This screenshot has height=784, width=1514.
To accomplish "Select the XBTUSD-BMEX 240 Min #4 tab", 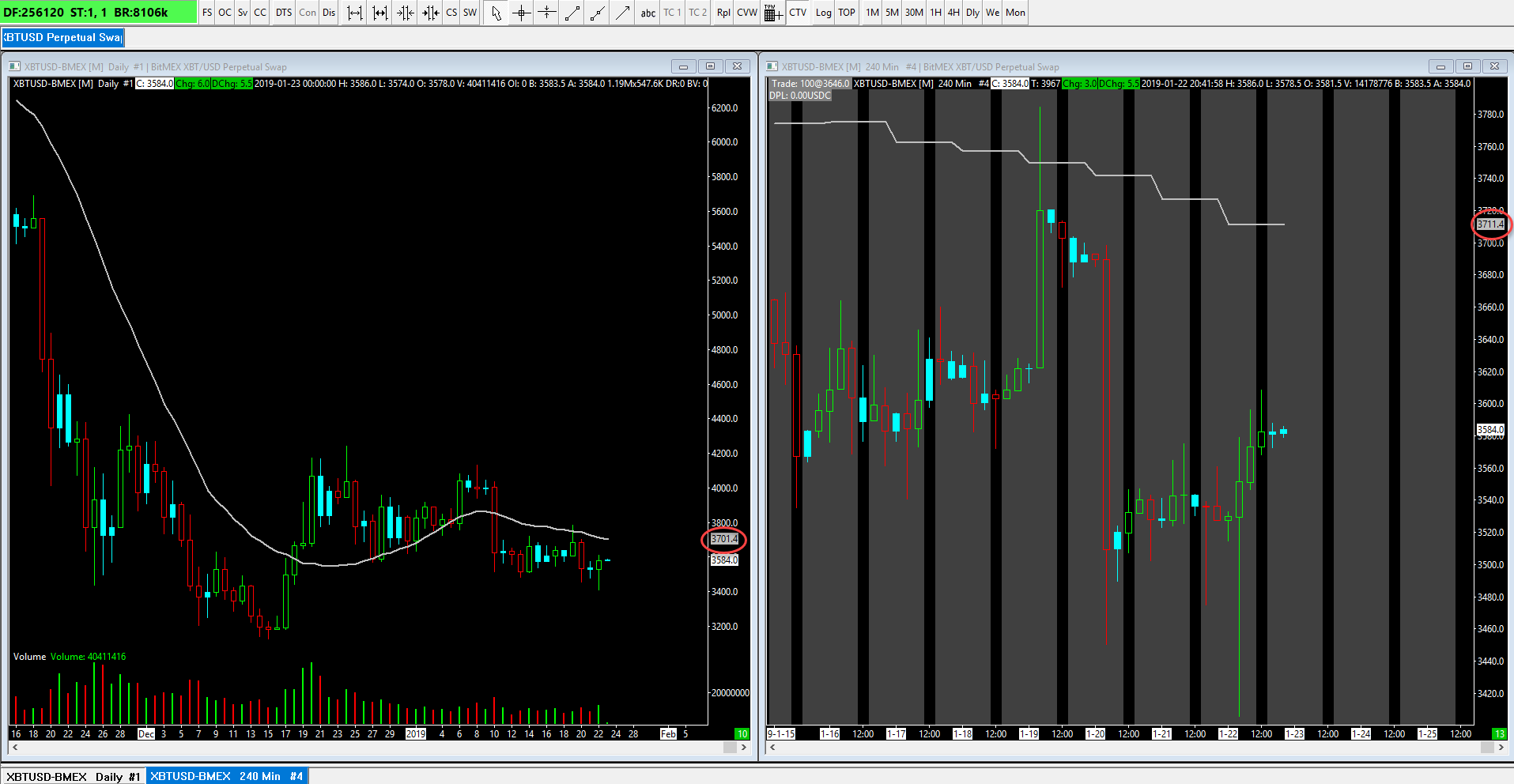I will point(227,777).
